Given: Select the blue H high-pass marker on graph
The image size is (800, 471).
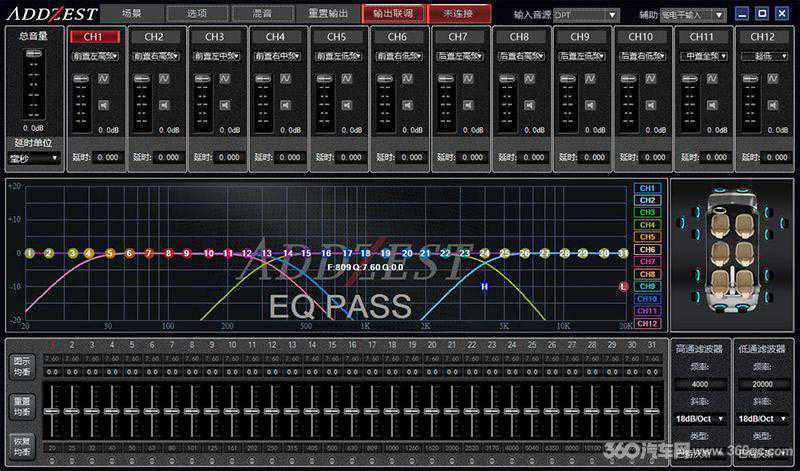Looking at the screenshot, I should point(485,287).
